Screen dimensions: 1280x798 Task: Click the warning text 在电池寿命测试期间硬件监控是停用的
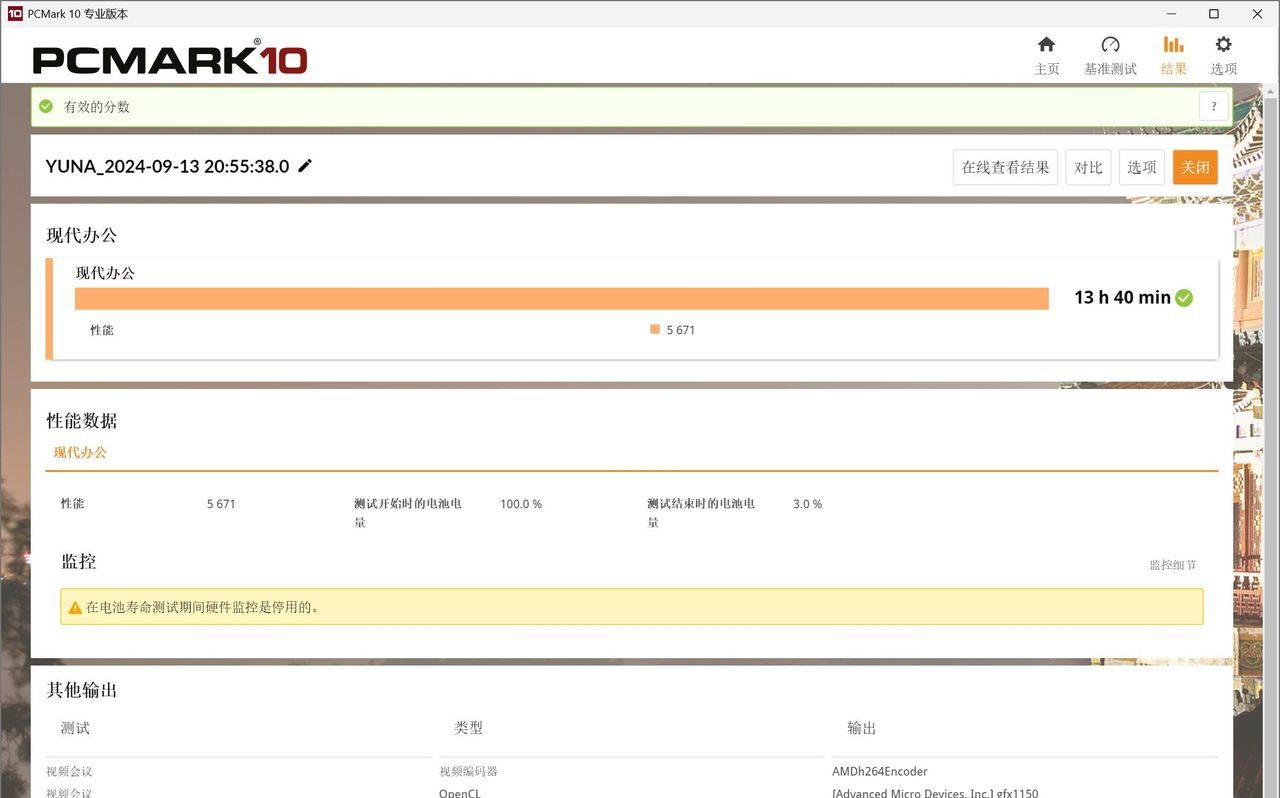(203, 607)
